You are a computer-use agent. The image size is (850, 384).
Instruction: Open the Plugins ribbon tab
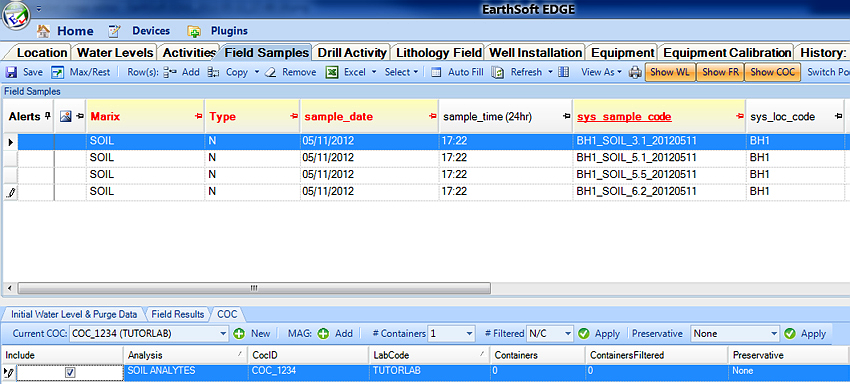pyautogui.click(x=217, y=31)
